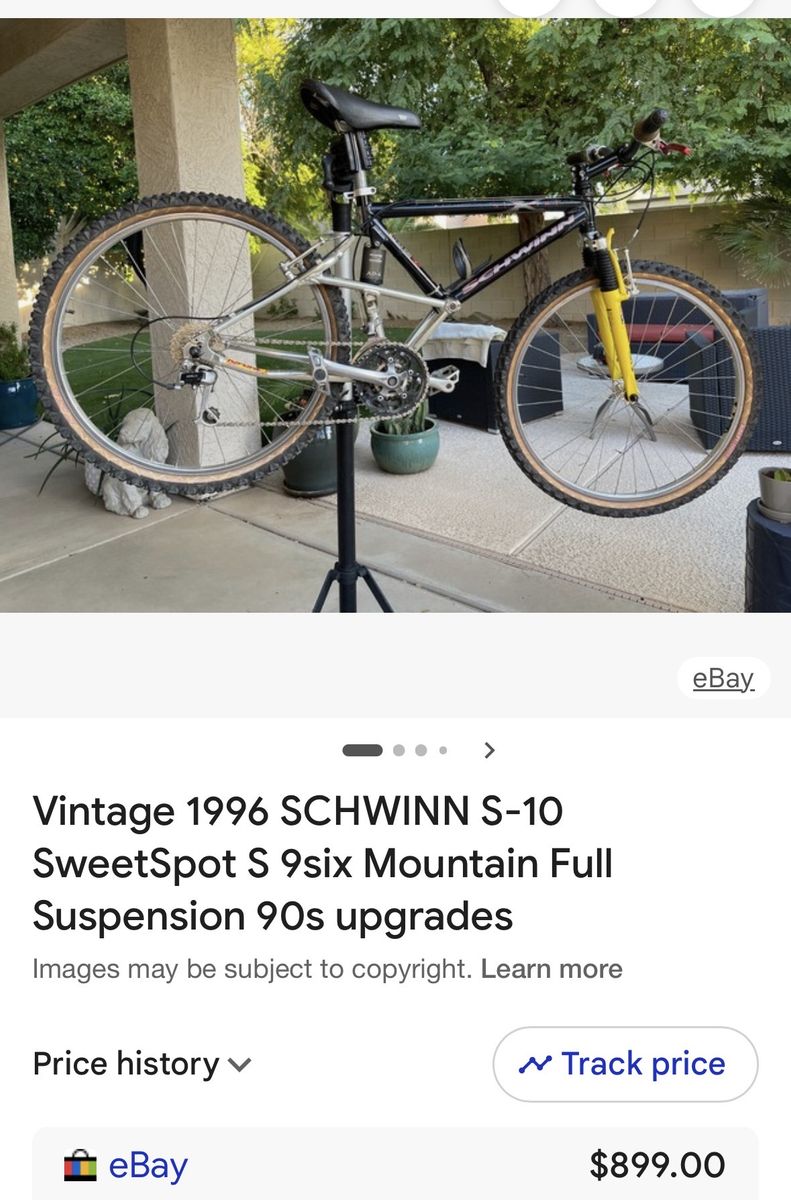The width and height of the screenshot is (791, 1200).
Task: Click the Images may be subject to copyright notice
Action: (252, 969)
